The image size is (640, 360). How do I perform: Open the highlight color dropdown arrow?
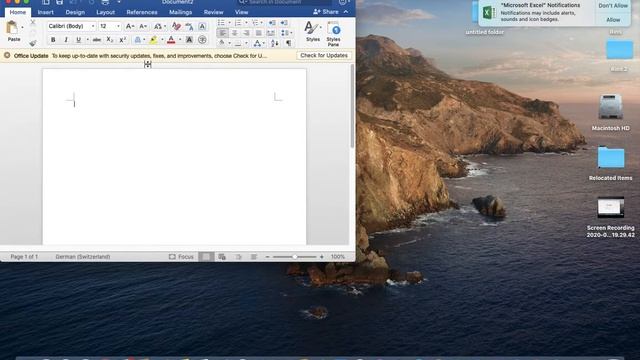pyautogui.click(x=162, y=40)
